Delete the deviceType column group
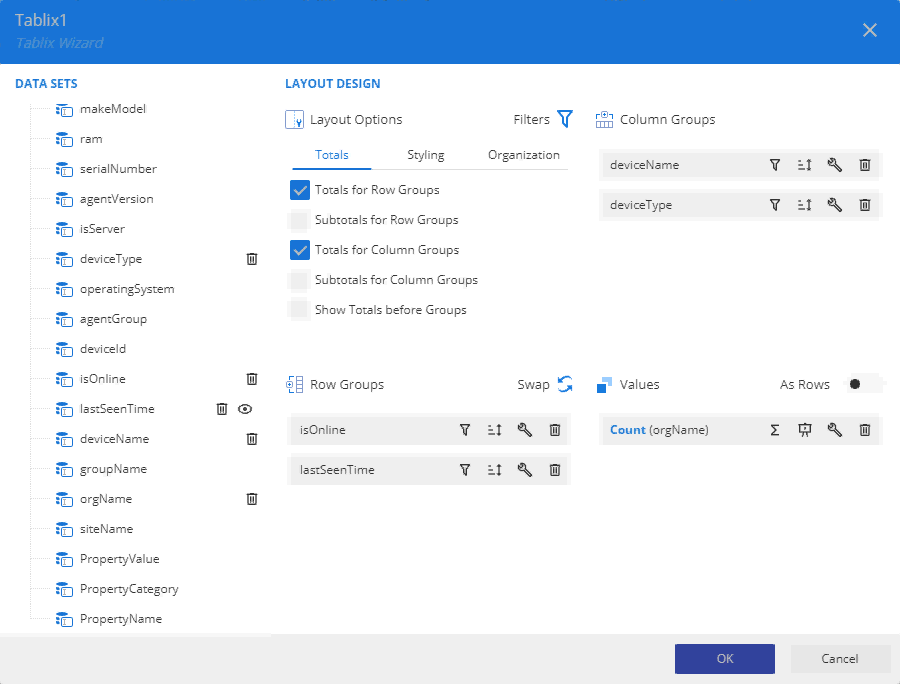The width and height of the screenshot is (900, 684). tap(865, 205)
